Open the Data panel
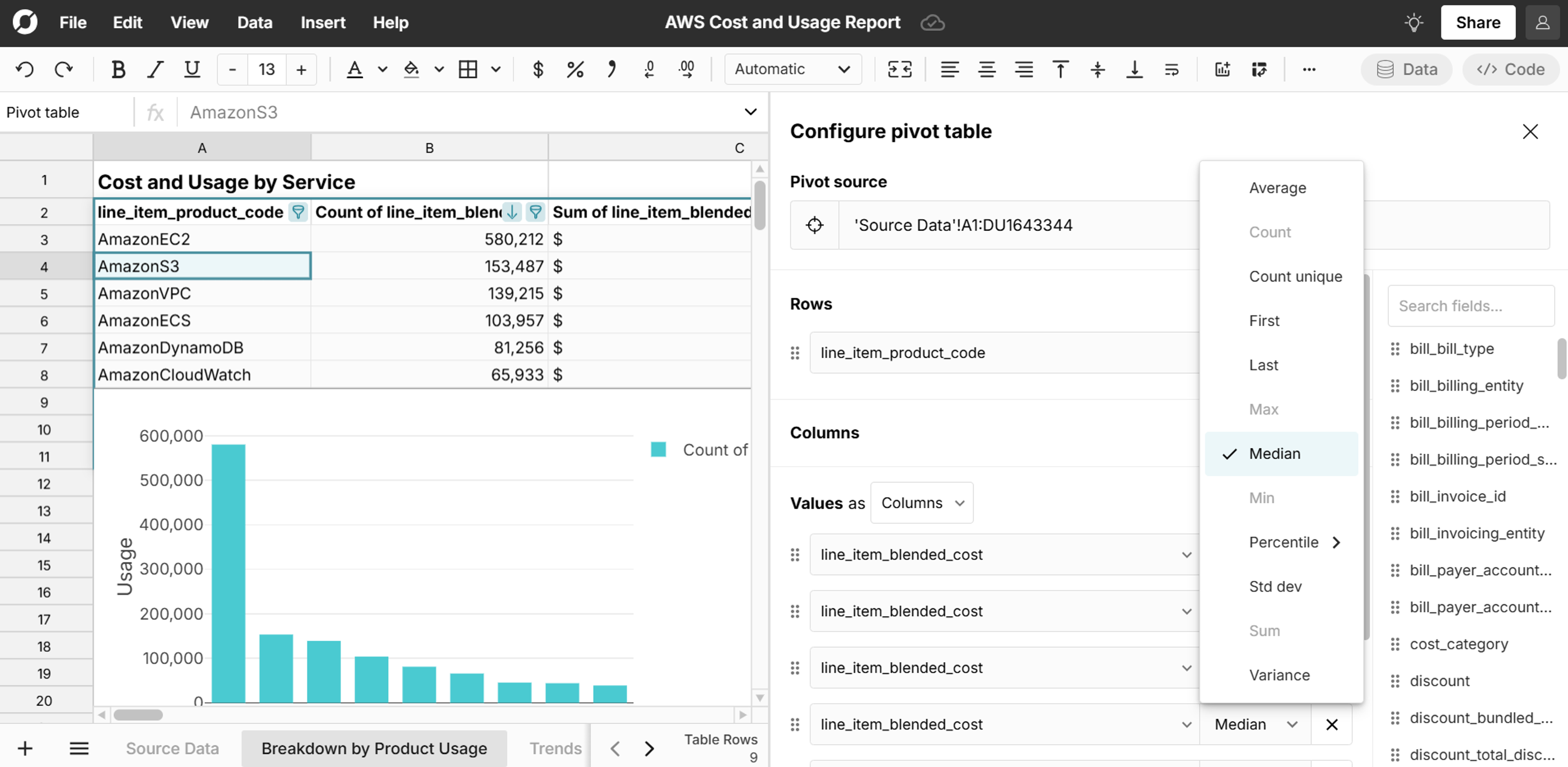This screenshot has height=767, width=1568. 1407,69
